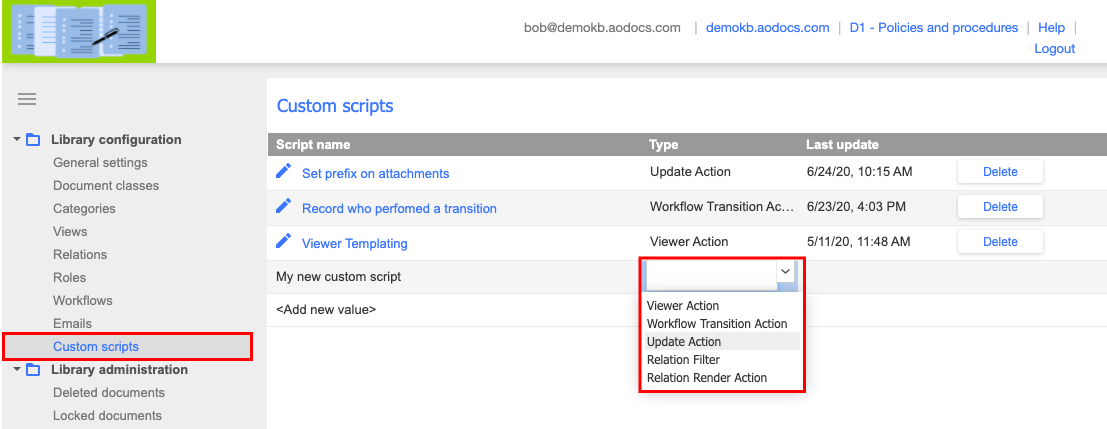Delete the Viewer Templating script
The width and height of the screenshot is (1107, 429).
(1000, 241)
